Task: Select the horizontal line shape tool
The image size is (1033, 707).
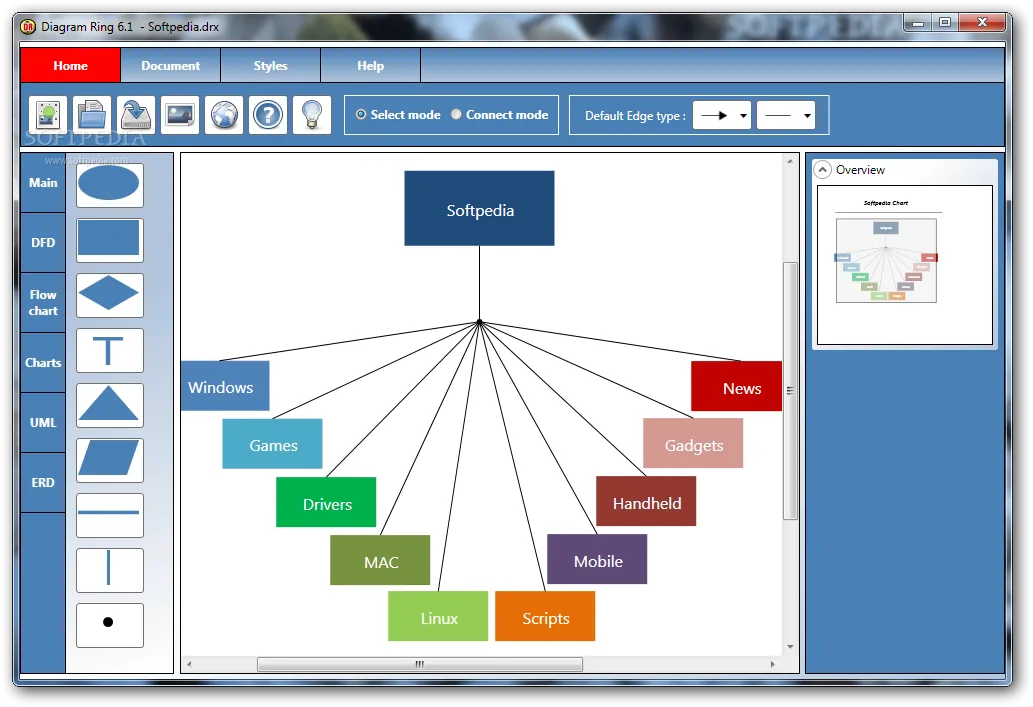Action: 109,515
